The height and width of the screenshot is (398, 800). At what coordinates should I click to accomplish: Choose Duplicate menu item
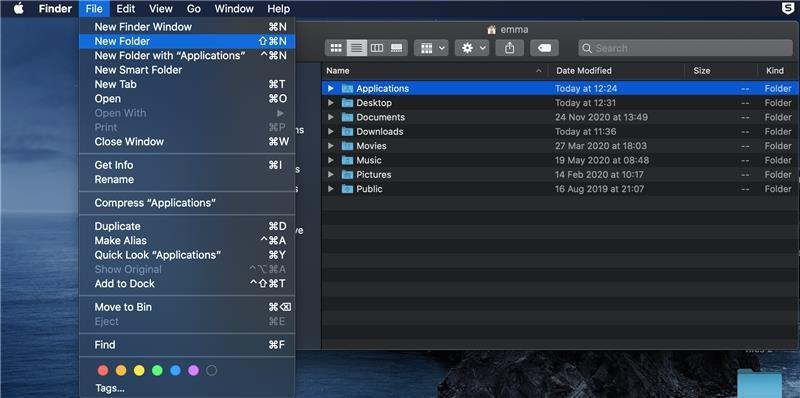[x=187, y=226]
